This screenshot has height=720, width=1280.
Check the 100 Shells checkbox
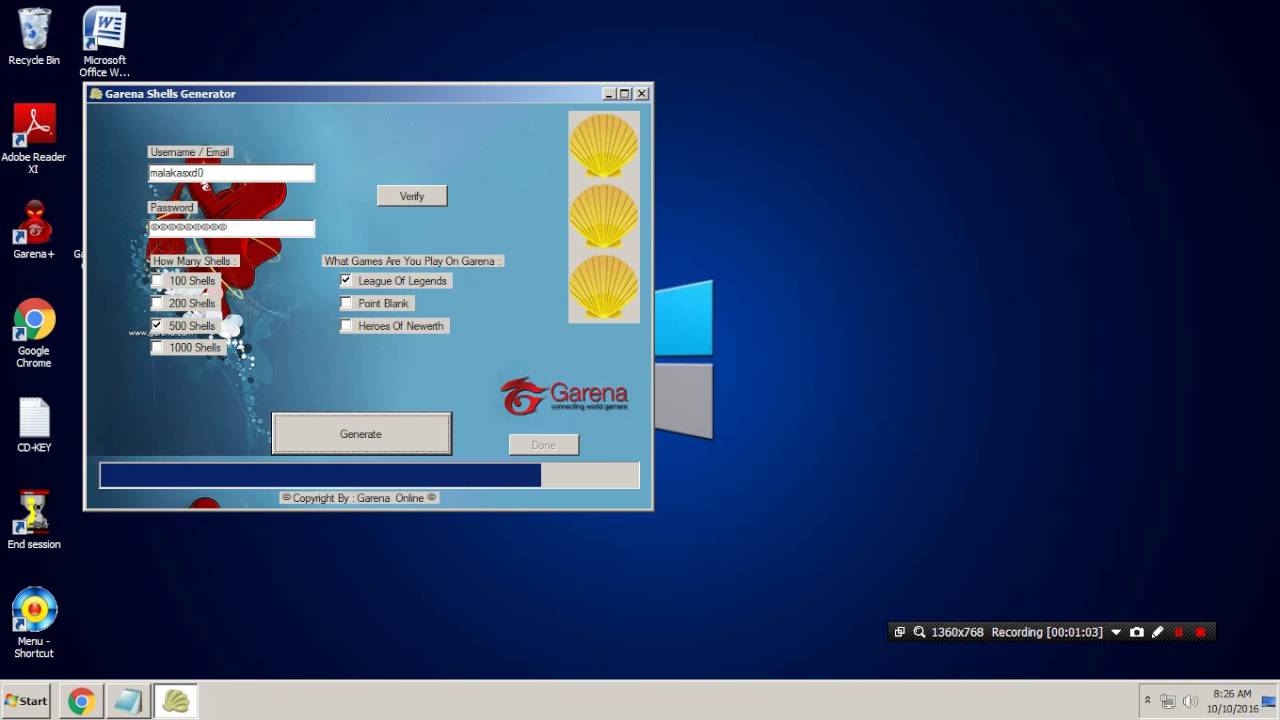coord(156,281)
